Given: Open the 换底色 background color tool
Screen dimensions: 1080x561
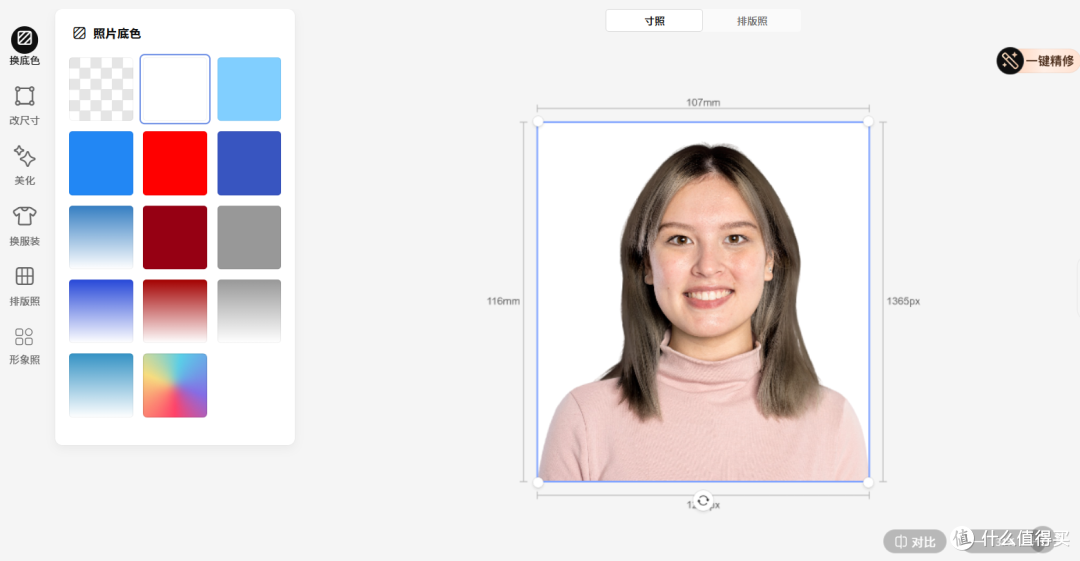Looking at the screenshot, I should 24,46.
